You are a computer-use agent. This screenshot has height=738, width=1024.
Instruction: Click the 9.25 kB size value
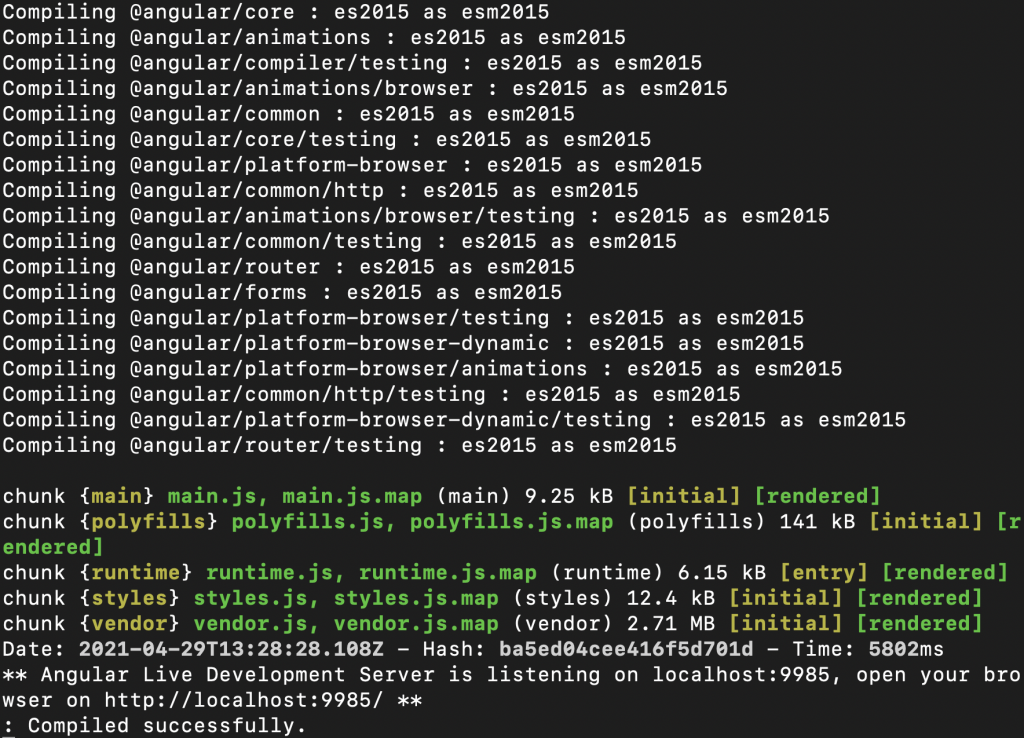point(569,497)
